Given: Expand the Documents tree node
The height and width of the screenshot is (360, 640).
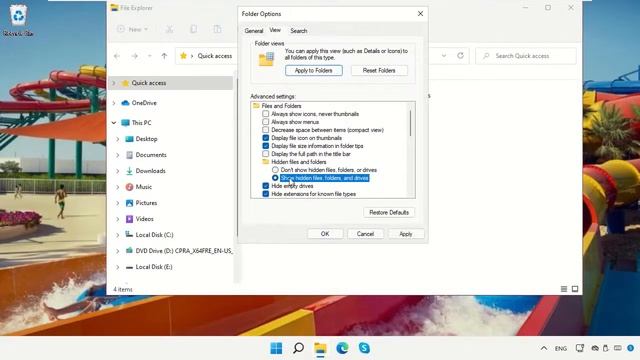Looking at the screenshot, I should tap(118, 155).
